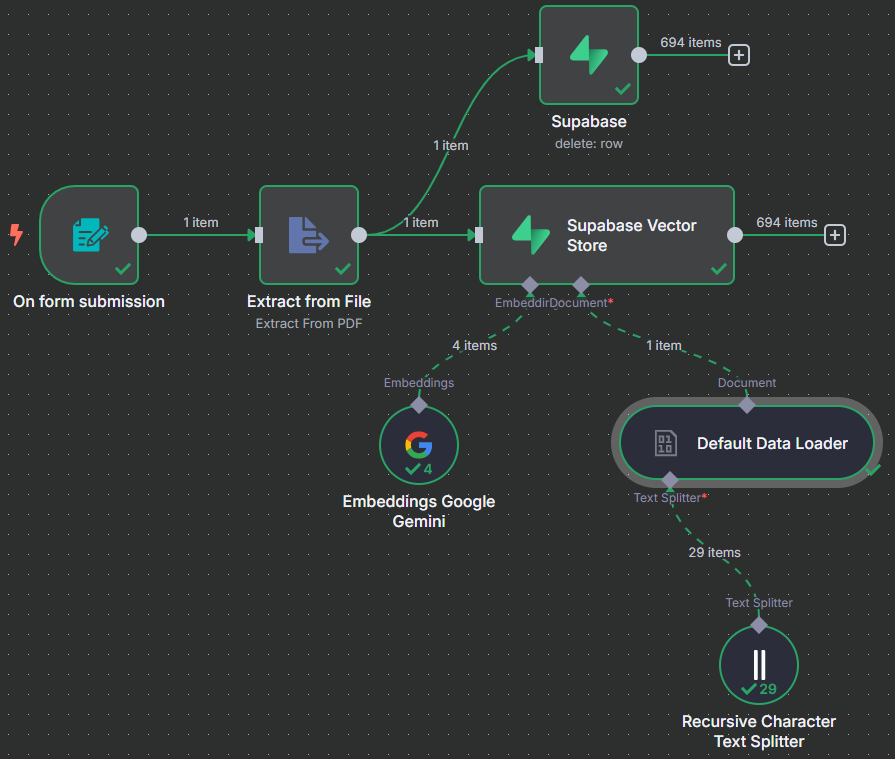Click the red trigger lightning bolt icon
This screenshot has width=895, height=759.
(15, 235)
